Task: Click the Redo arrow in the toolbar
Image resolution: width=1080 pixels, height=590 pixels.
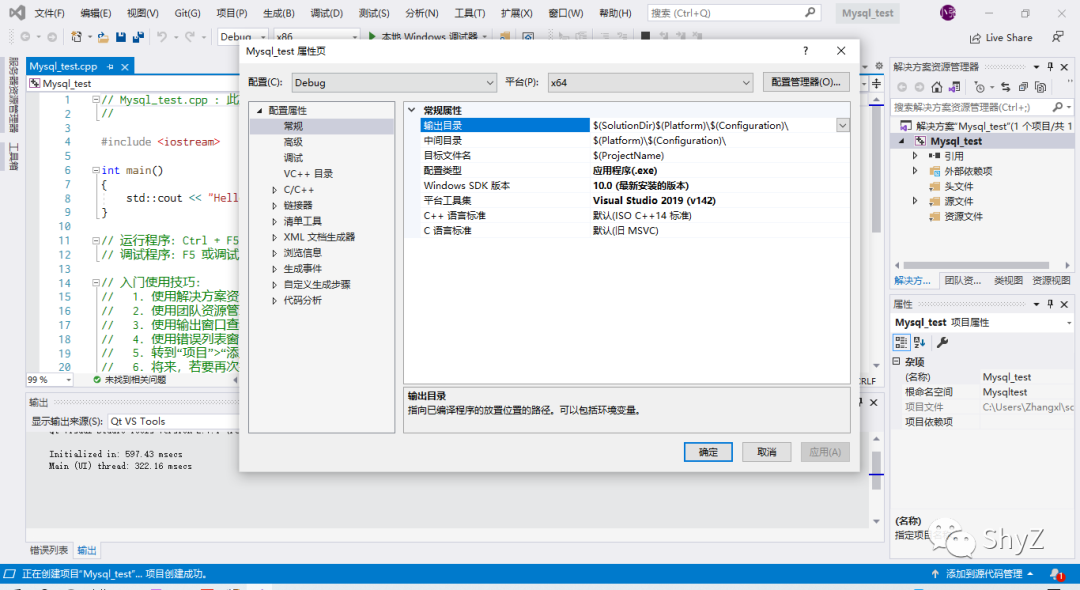Action: tap(189, 37)
